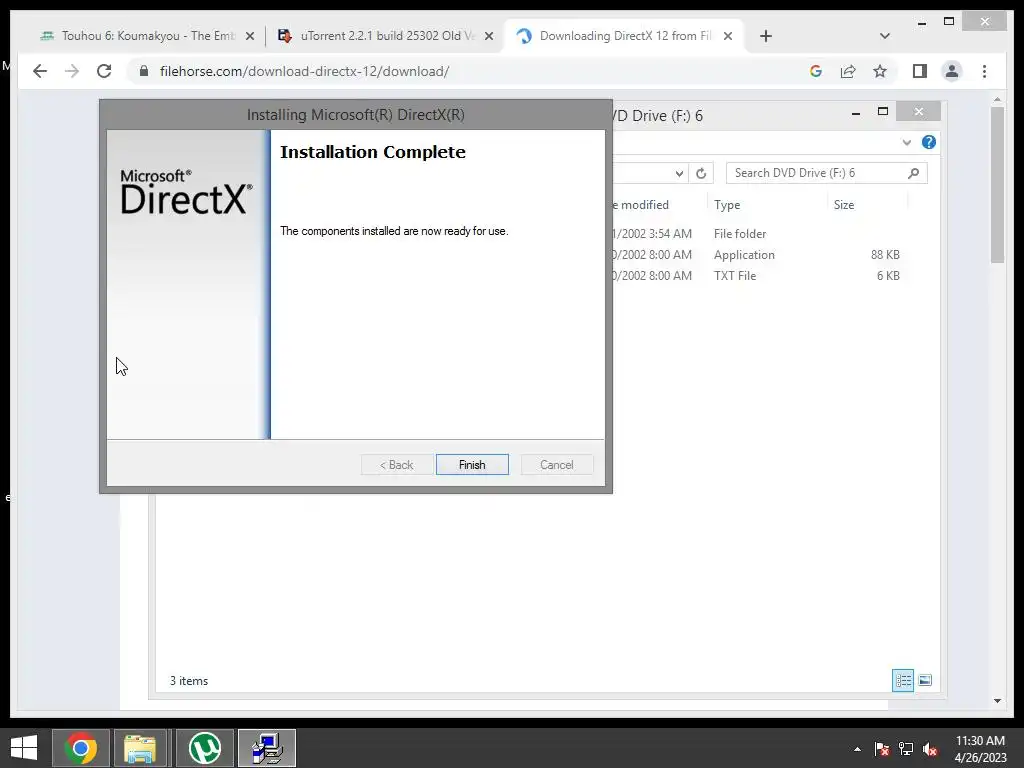Click the Cancel button in DirectX installer
The image size is (1024, 768).
557,464
